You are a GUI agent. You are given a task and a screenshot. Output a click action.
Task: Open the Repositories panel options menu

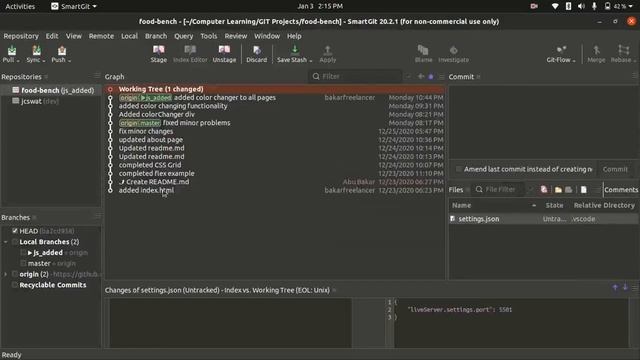[96, 76]
